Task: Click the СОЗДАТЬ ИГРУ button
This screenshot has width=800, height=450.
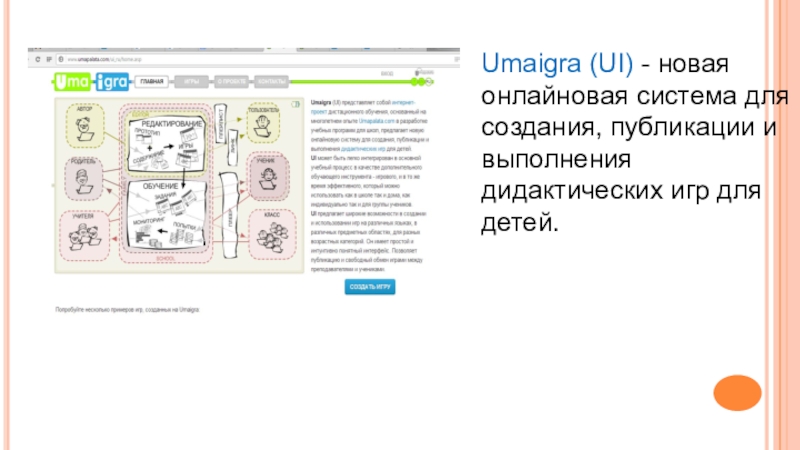Action: tap(370, 287)
